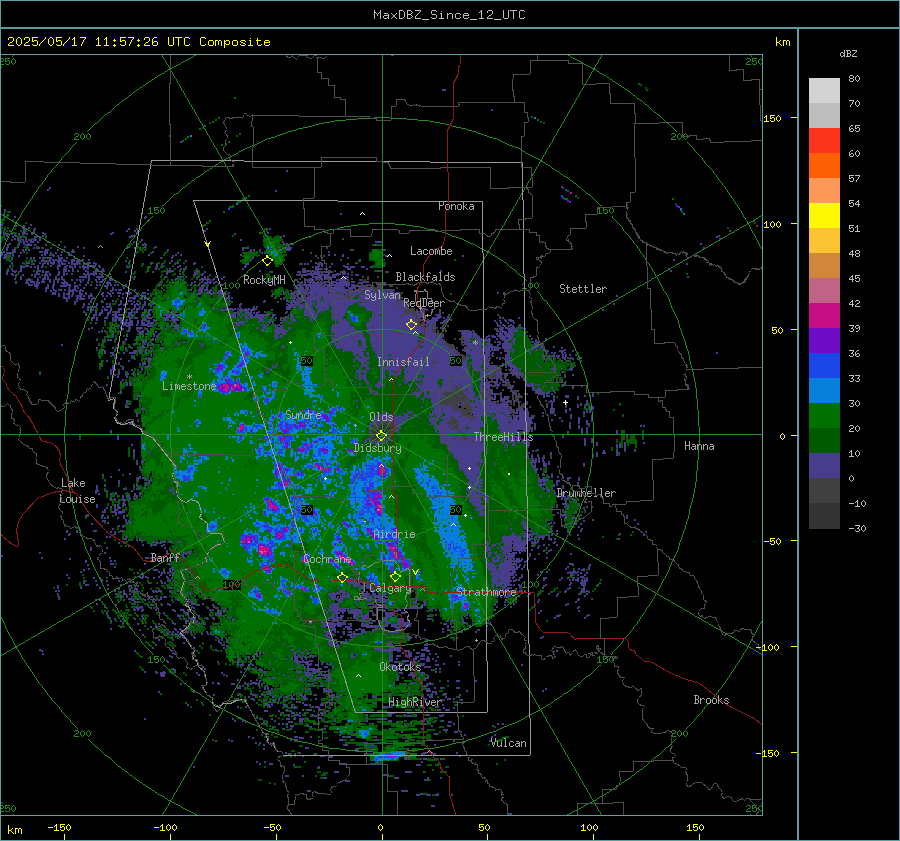Viewport: 900px width, 841px height.
Task: Click the Sylvan label
Action: 382,295
